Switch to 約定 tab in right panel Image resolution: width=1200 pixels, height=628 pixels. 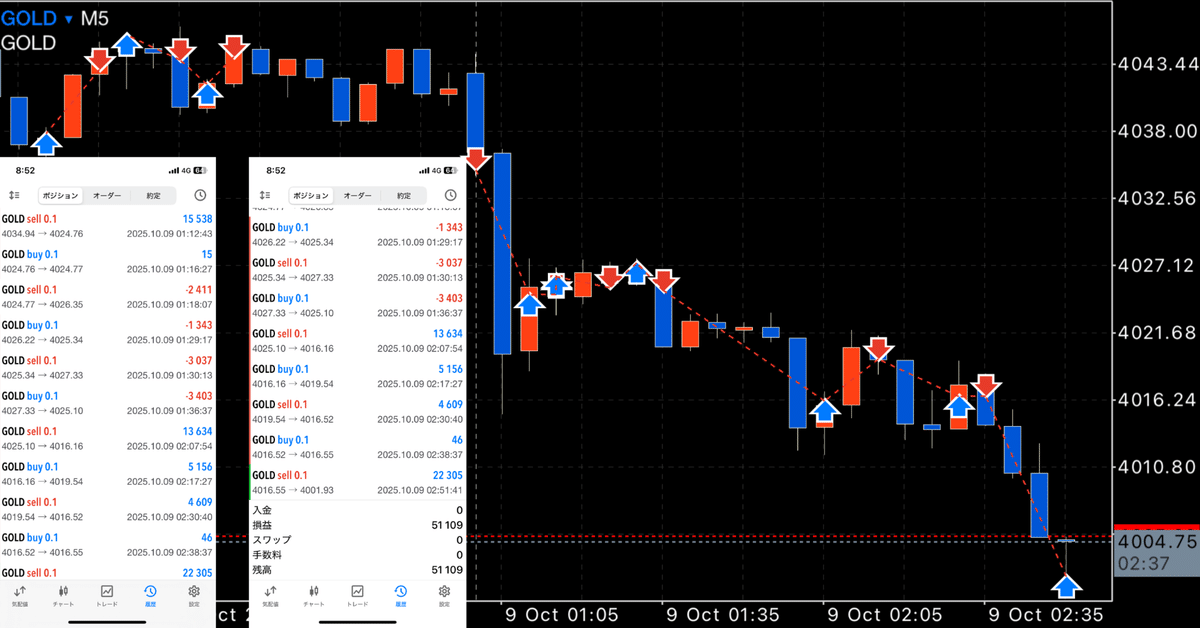point(404,196)
